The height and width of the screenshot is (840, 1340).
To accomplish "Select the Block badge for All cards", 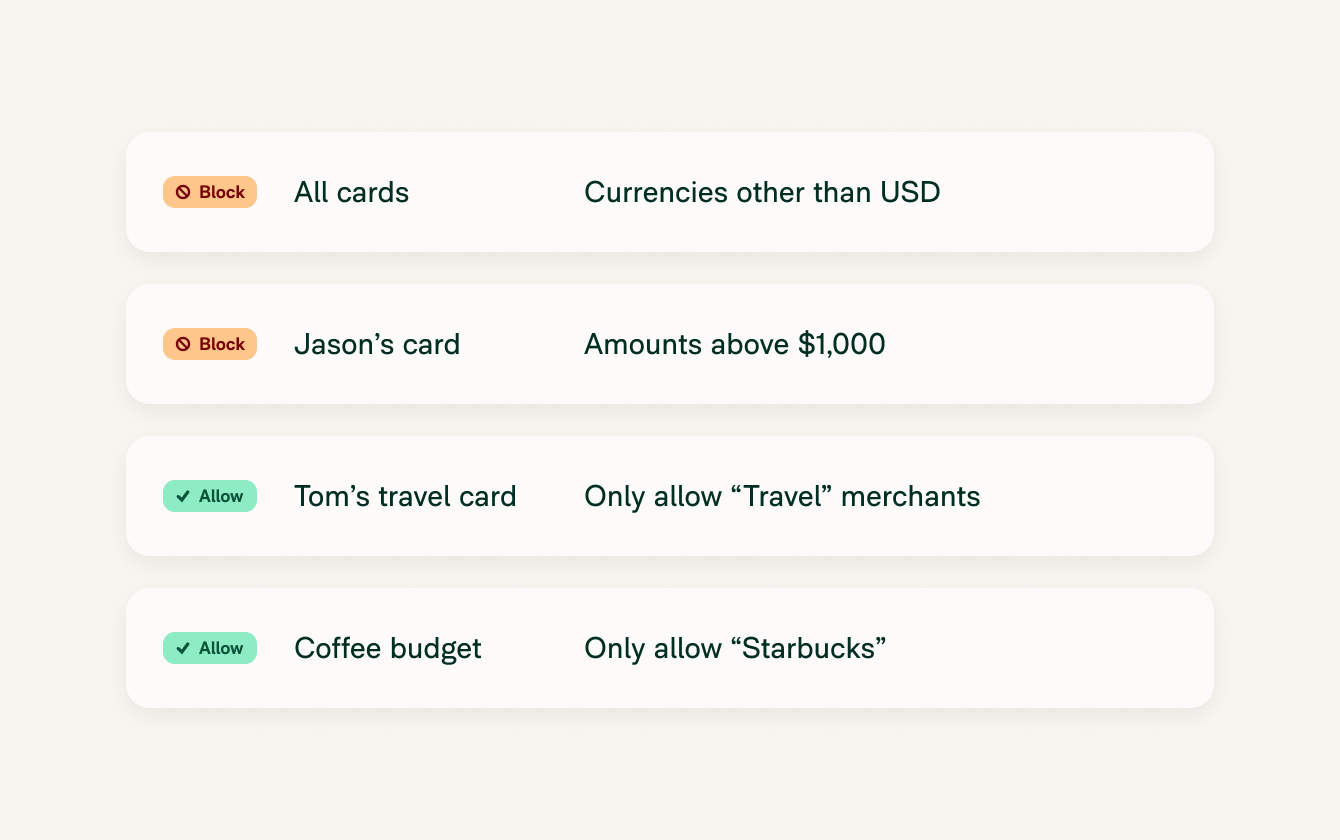I will pos(210,192).
